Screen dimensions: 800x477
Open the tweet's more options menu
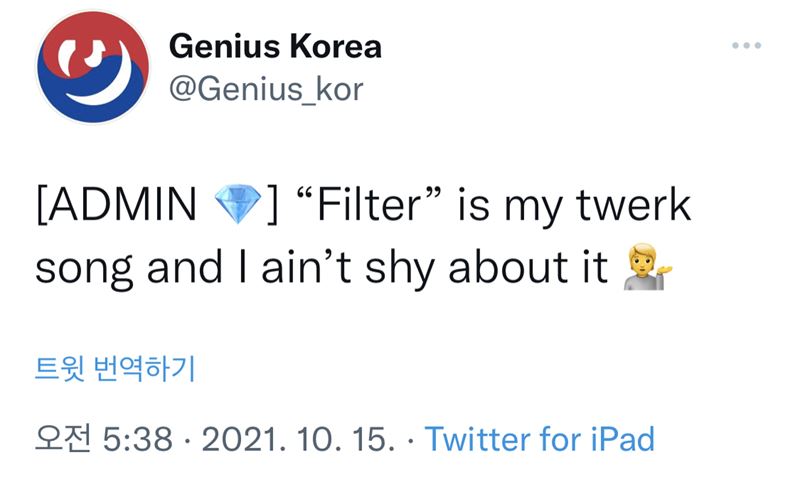click(746, 46)
